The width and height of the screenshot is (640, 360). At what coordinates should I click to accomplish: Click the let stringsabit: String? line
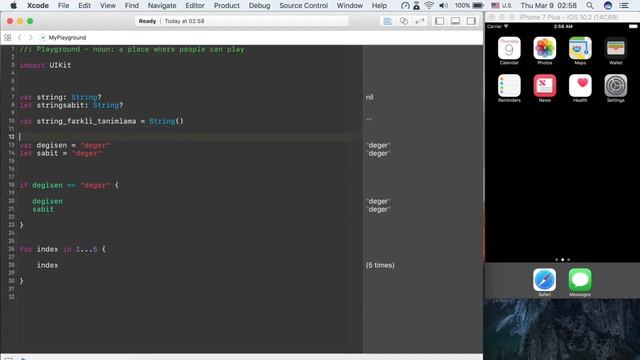71,105
